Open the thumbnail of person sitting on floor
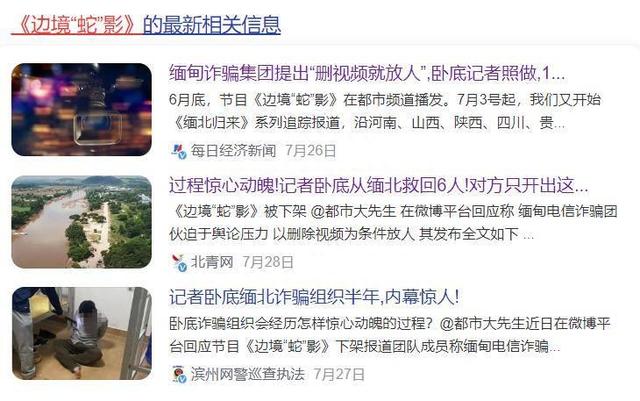The height and width of the screenshot is (401, 640). point(82,333)
